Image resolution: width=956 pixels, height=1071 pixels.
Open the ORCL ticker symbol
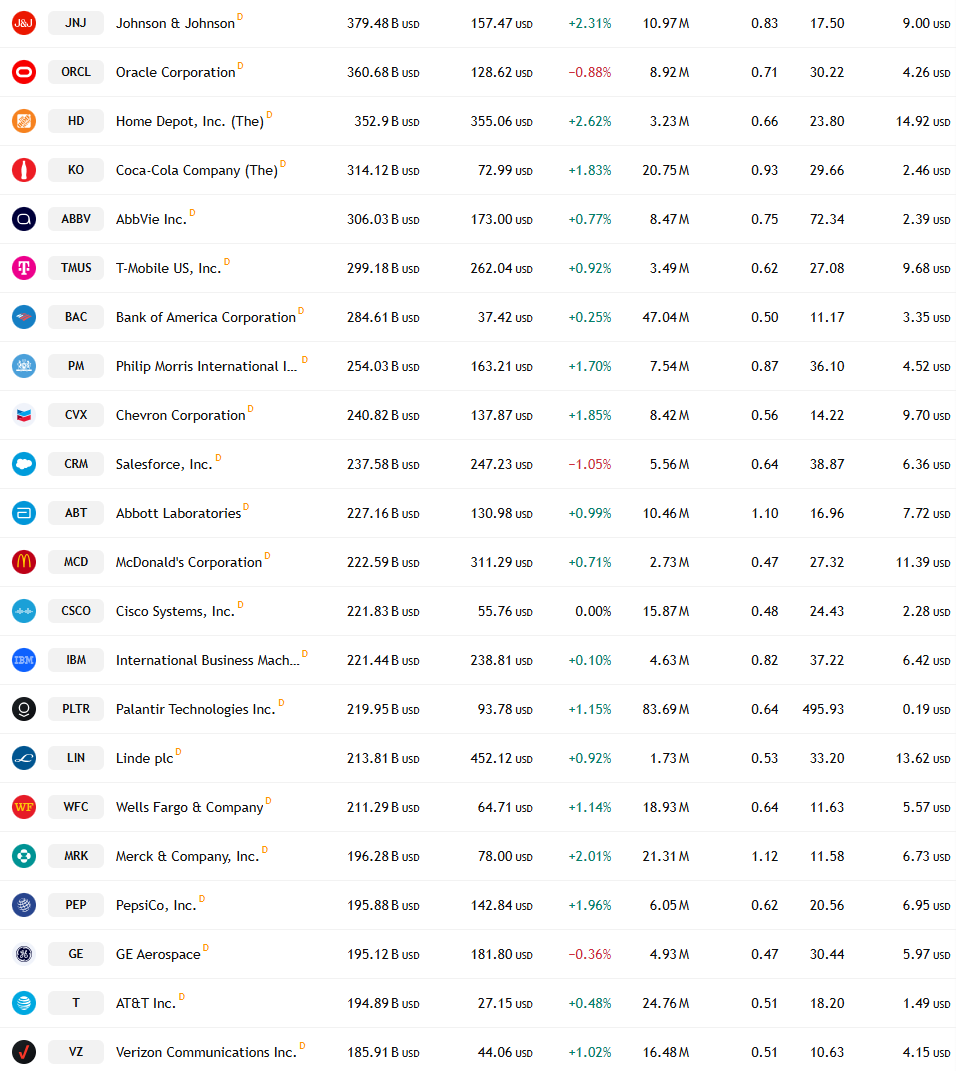coord(76,72)
